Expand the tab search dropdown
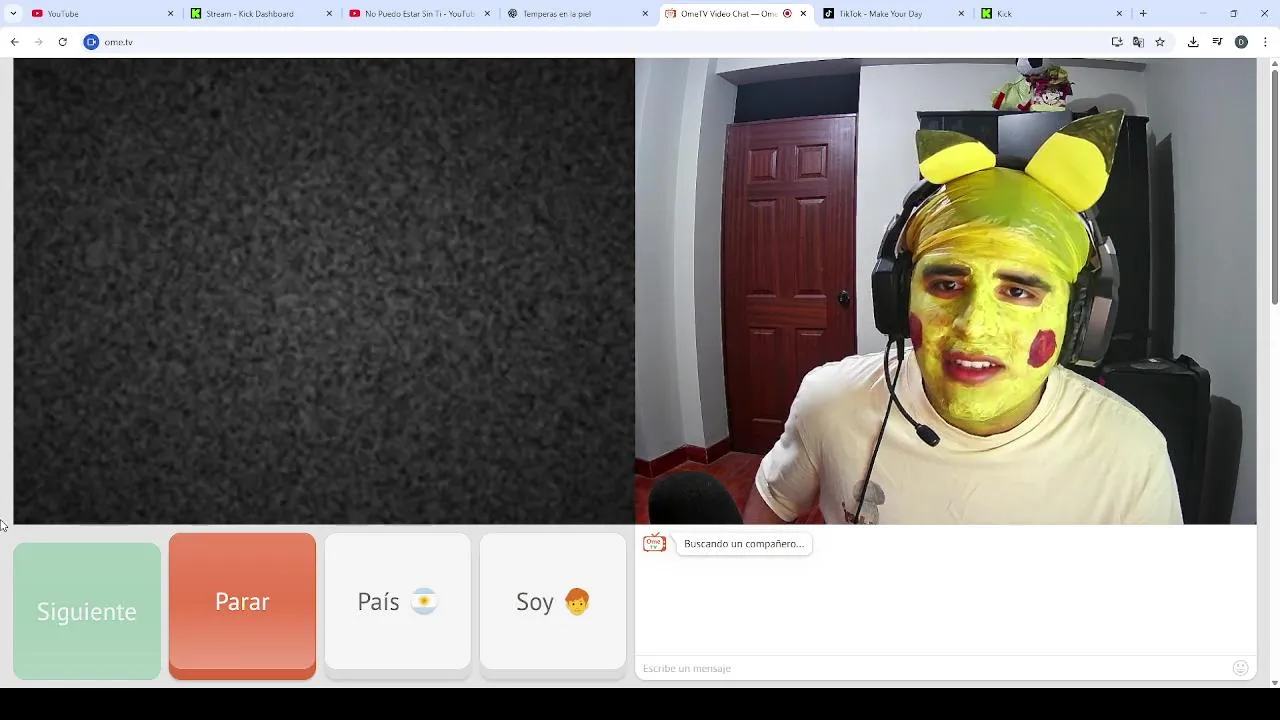Screen dimensions: 1280x720 pos(13,14)
